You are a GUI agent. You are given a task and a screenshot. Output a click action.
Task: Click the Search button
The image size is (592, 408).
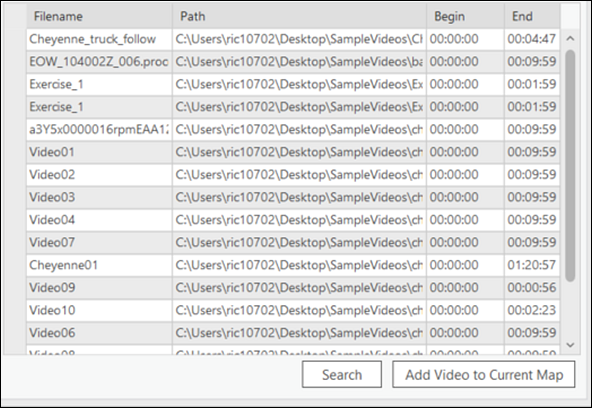342,374
